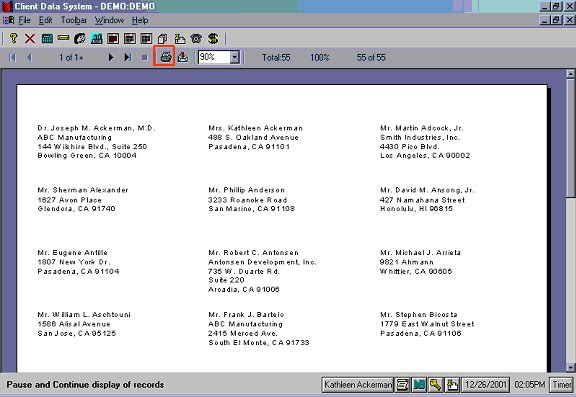
Task: Click 'Bowling Green, CA 10004' line
Action: 87,155
